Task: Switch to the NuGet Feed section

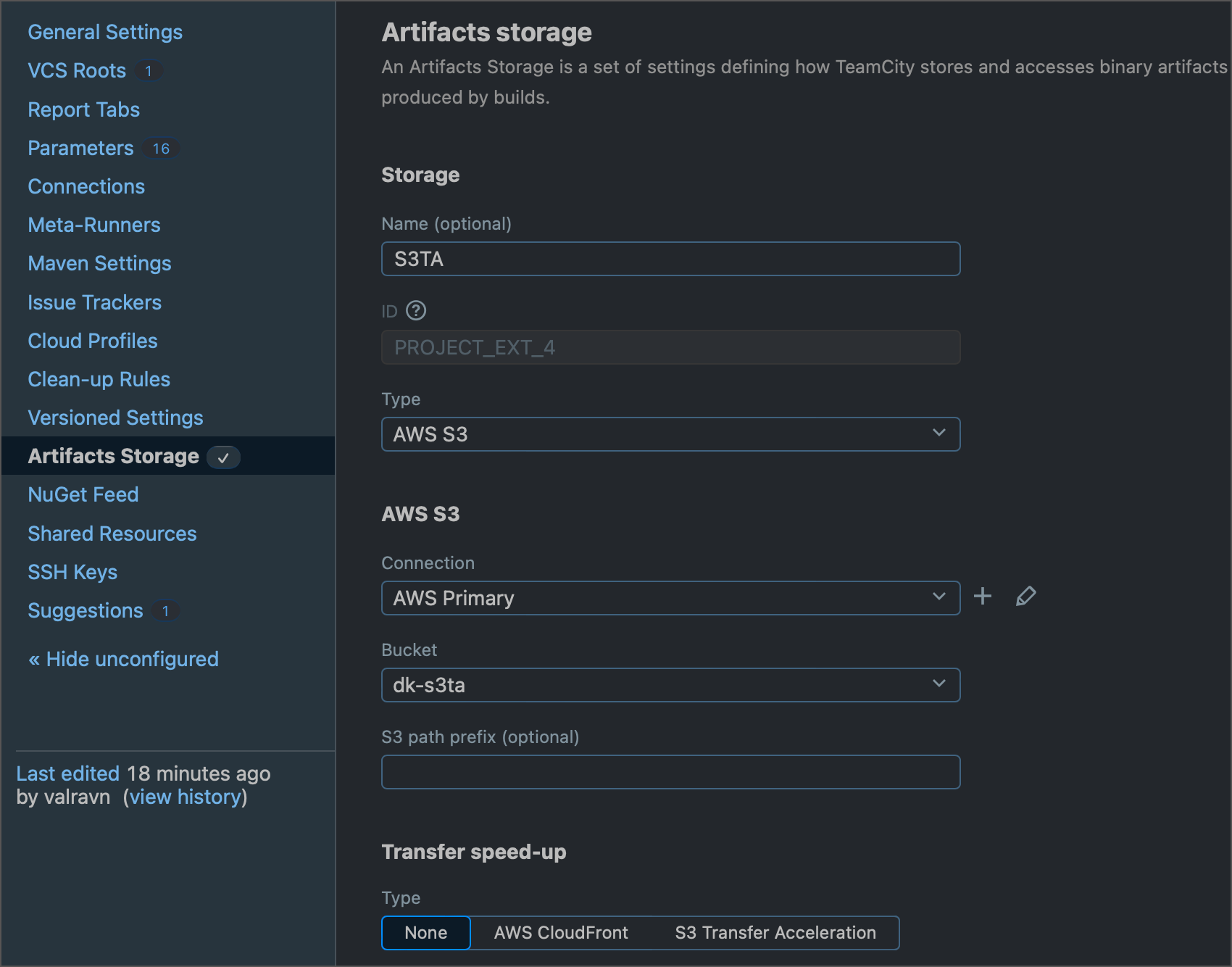Action: coord(83,494)
